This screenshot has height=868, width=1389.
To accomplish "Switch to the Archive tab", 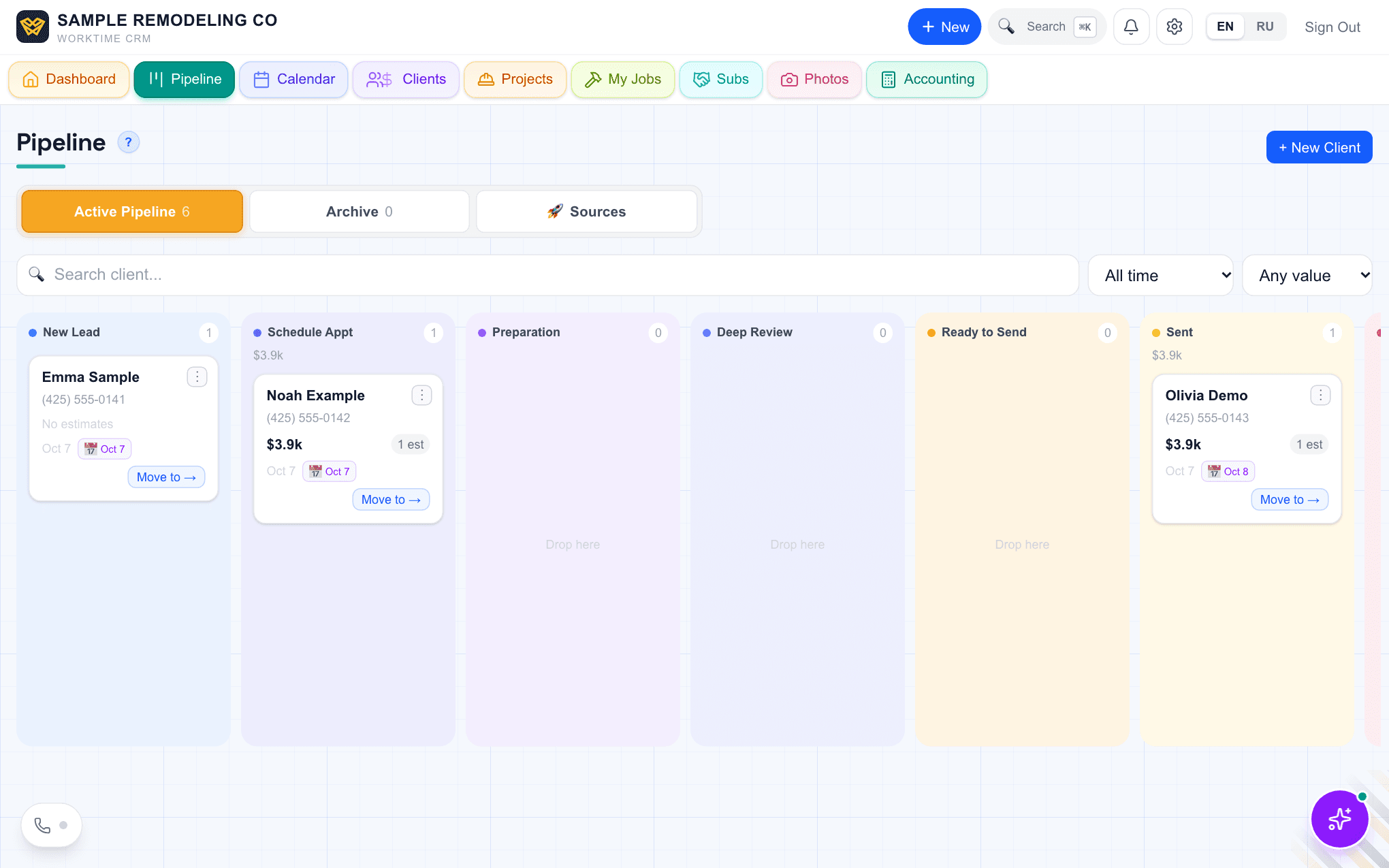I will (x=360, y=212).
